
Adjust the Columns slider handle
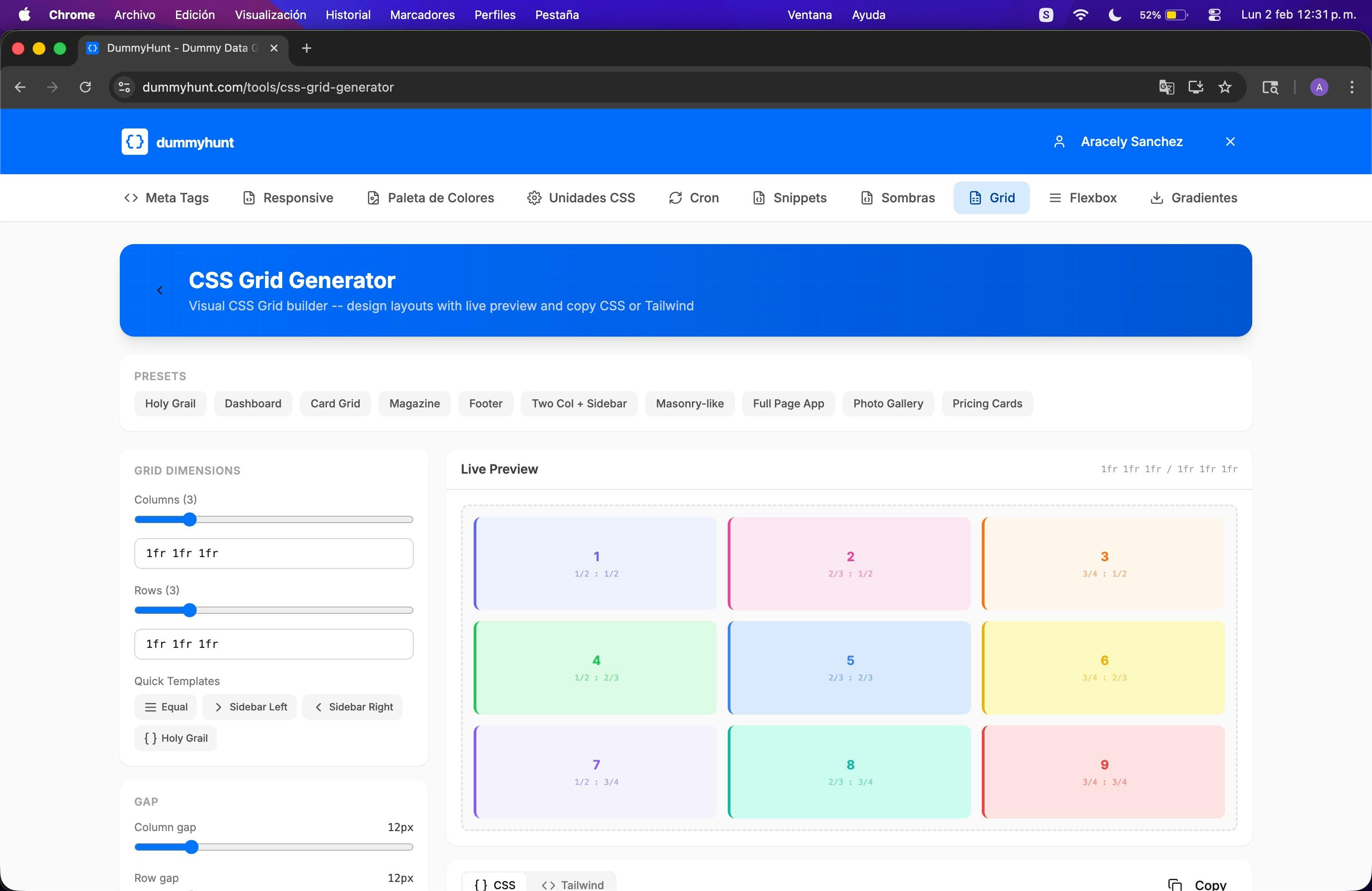(190, 520)
